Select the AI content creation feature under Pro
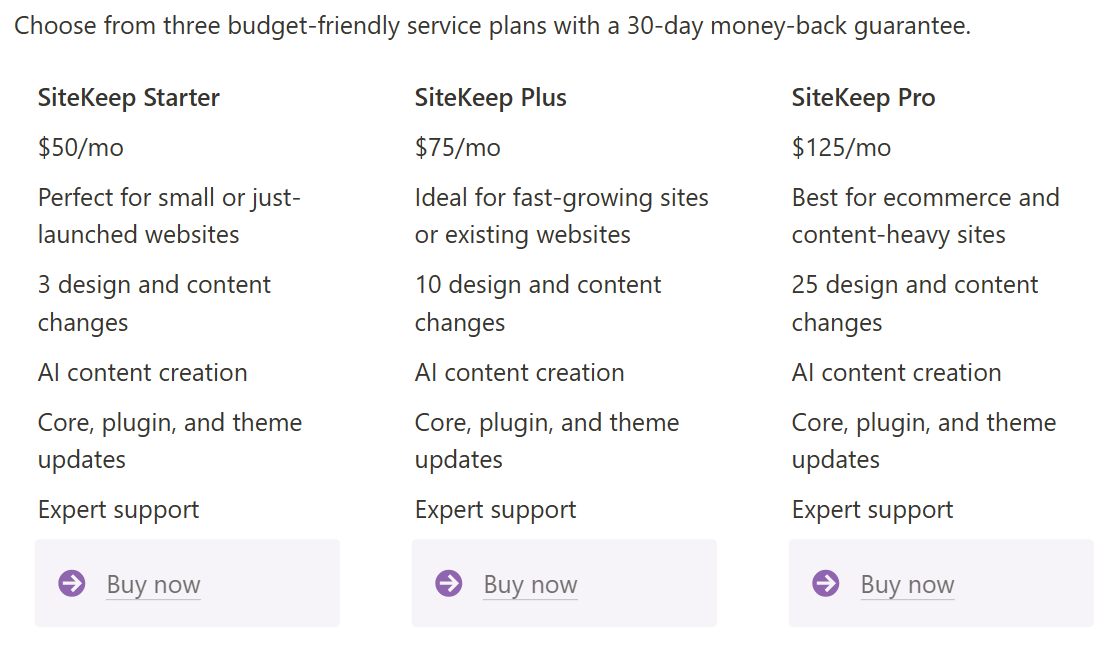Image resolution: width=1111 pixels, height=646 pixels. click(896, 372)
